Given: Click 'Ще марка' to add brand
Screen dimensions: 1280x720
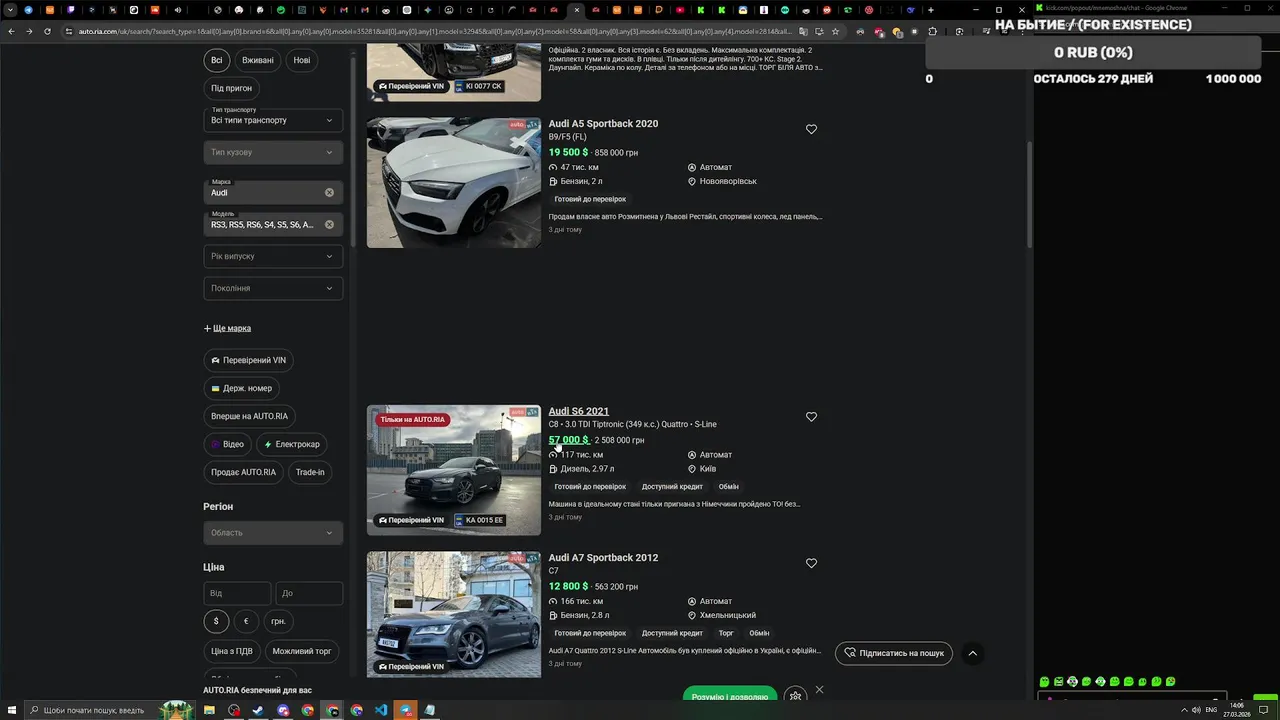Looking at the screenshot, I should [x=228, y=328].
